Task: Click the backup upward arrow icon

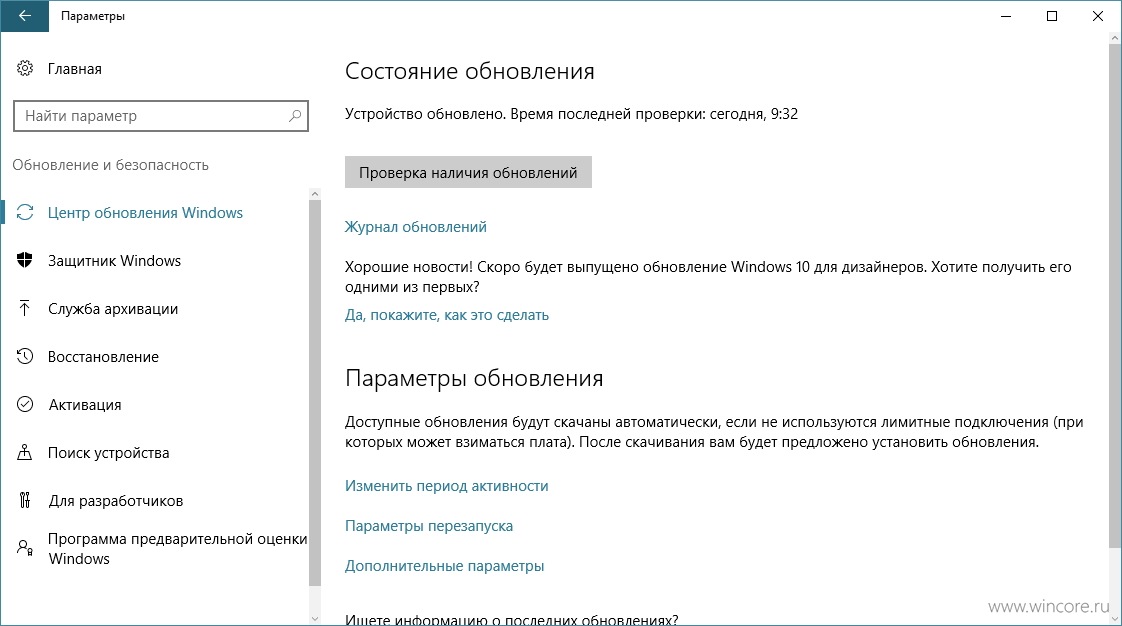Action: coord(25,308)
